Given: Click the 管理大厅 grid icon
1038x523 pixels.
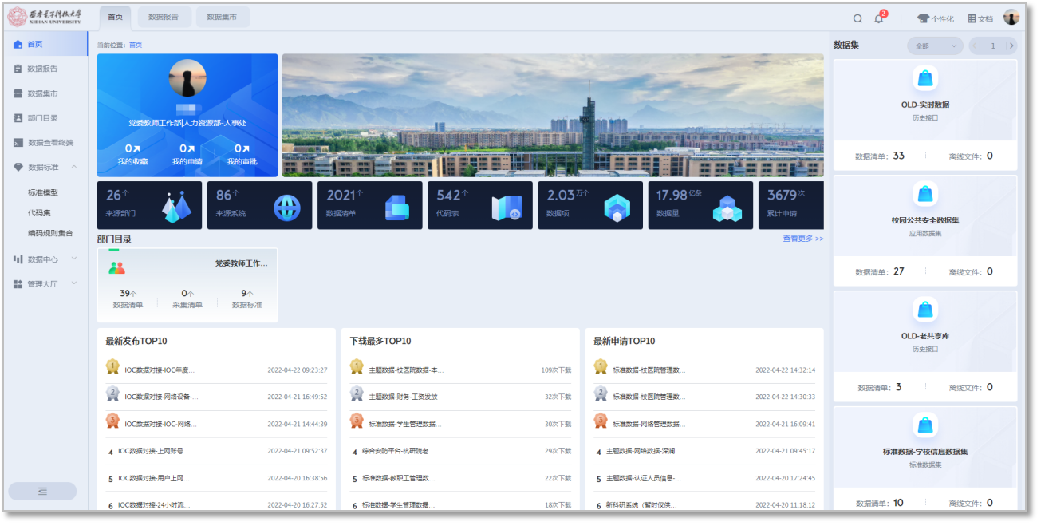Looking at the screenshot, I should pos(18,283).
